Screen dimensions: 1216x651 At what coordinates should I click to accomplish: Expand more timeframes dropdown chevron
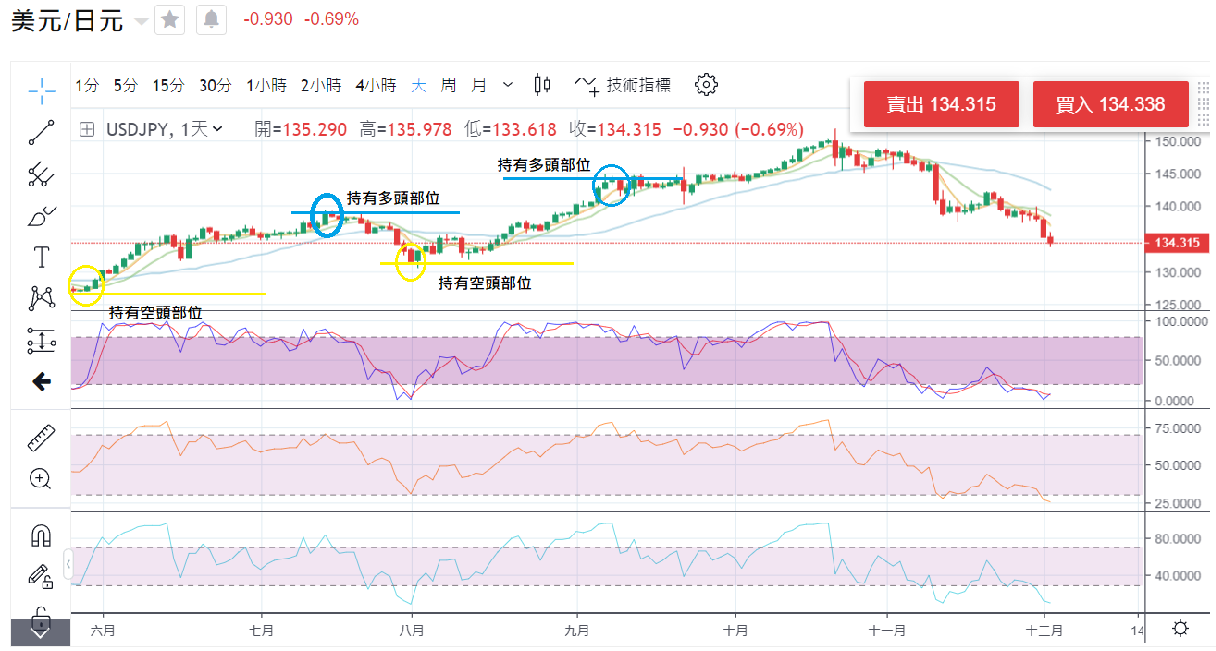(x=508, y=85)
